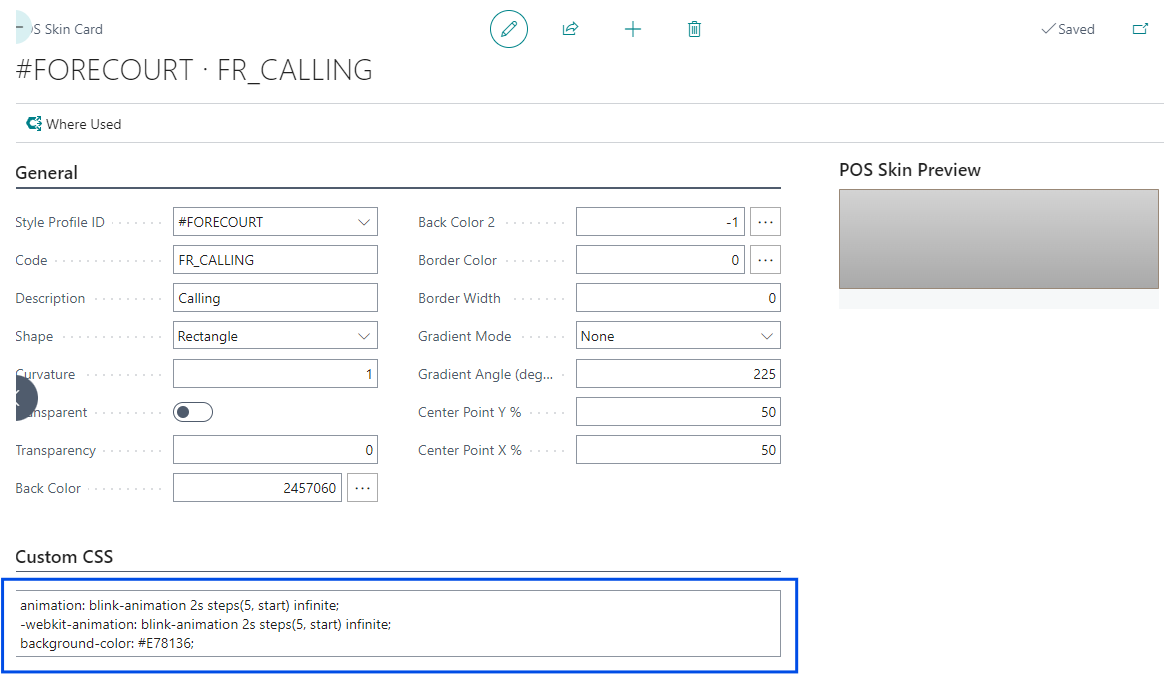Toggle the Transparent switch
This screenshot has width=1164, height=676.
tap(193, 412)
